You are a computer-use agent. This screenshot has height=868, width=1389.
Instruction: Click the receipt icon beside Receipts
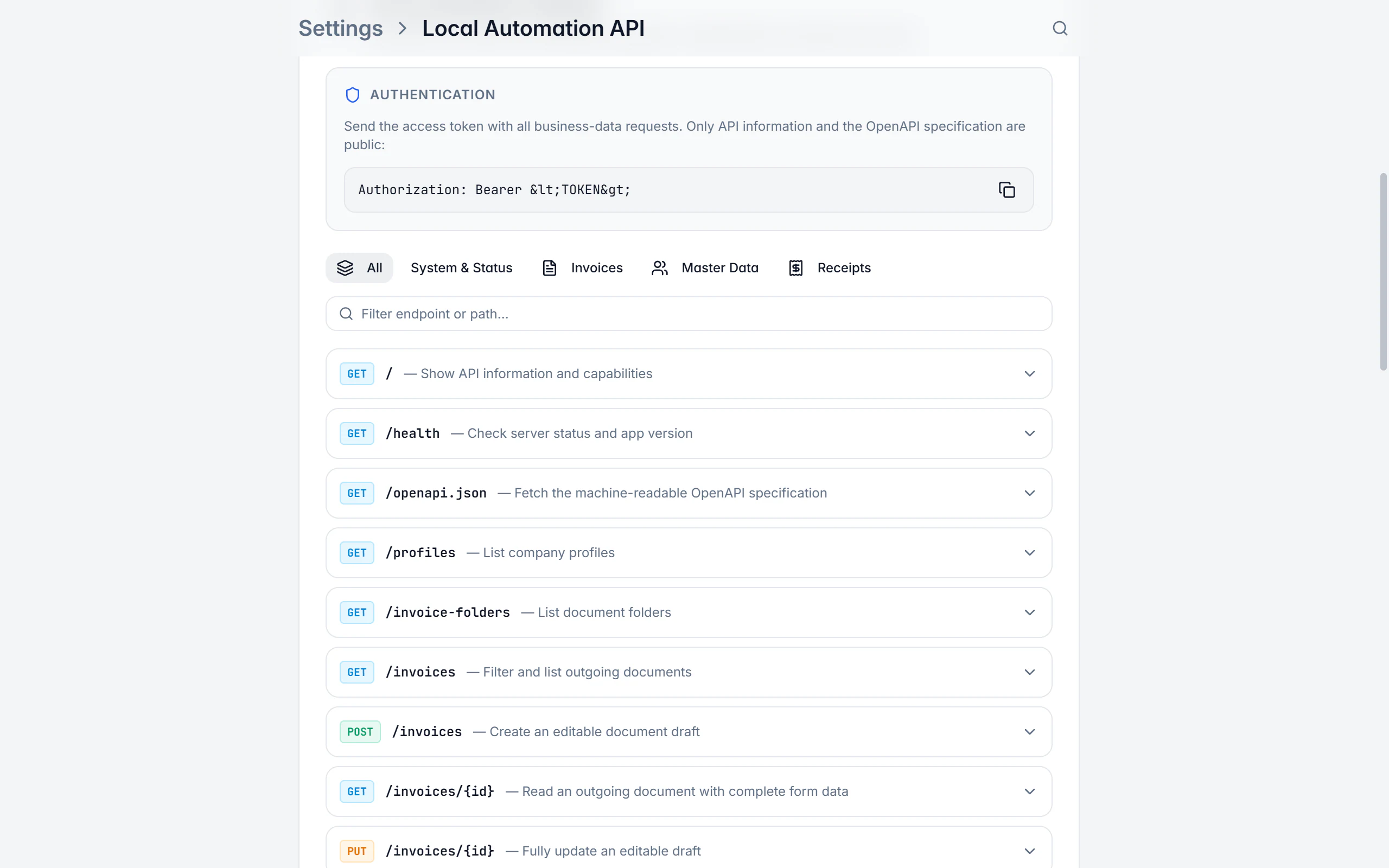[795, 268]
